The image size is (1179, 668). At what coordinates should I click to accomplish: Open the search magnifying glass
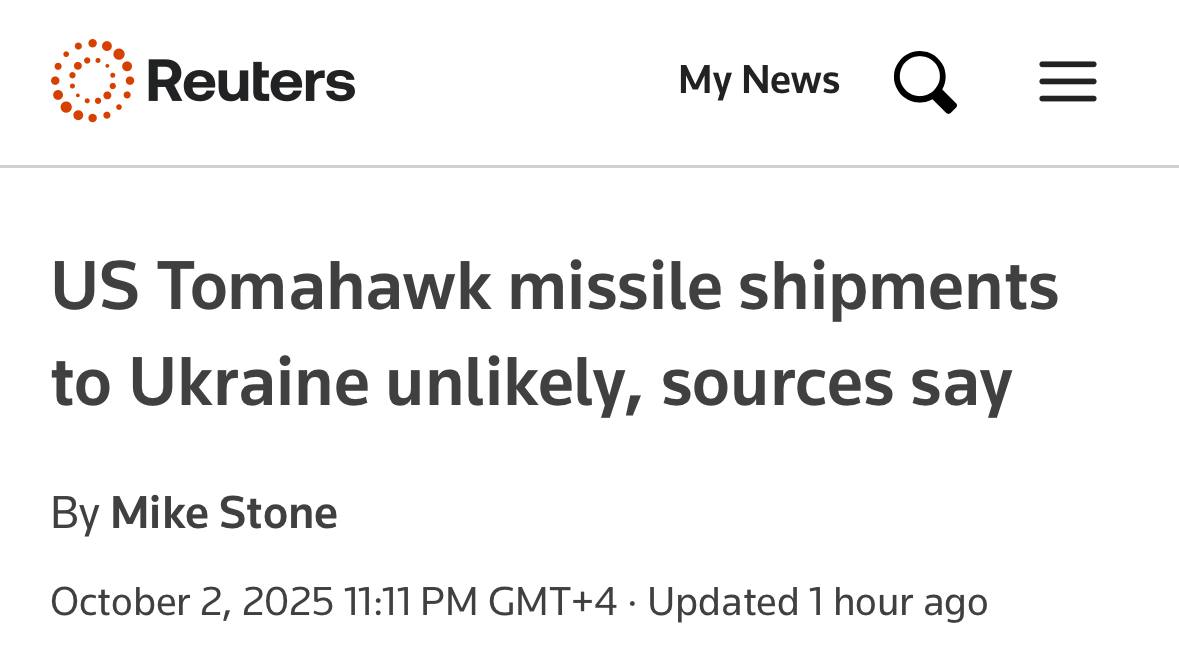pos(924,81)
